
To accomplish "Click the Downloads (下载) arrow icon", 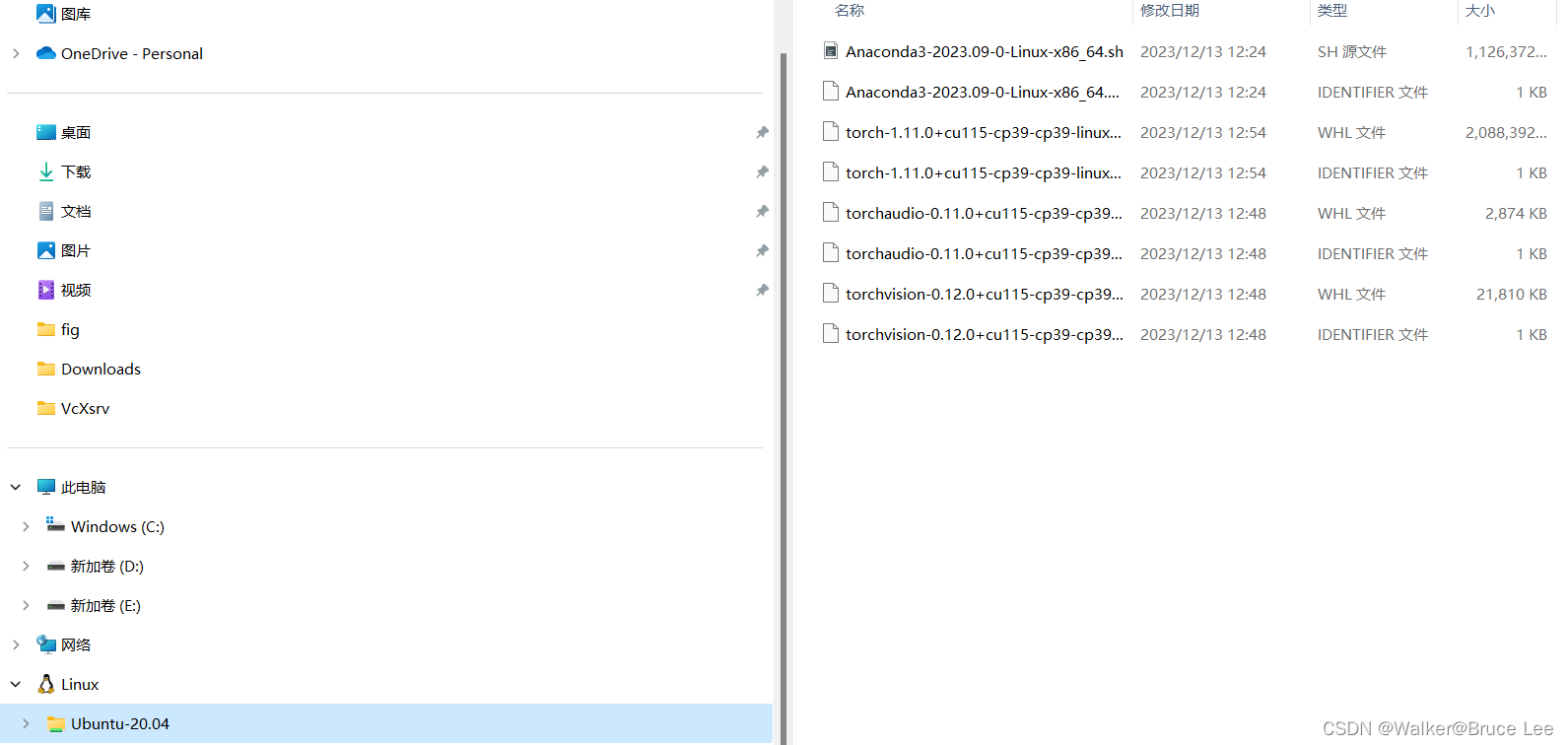I will (x=45, y=171).
